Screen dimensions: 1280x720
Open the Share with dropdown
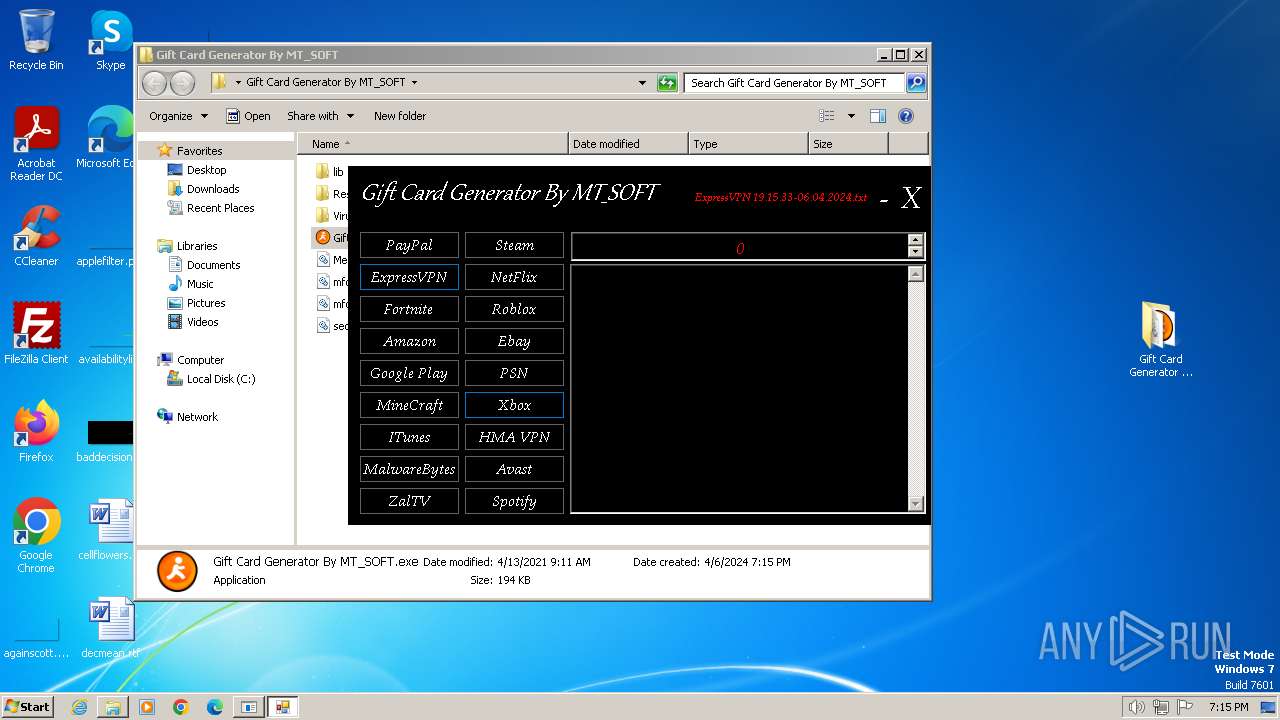[319, 116]
